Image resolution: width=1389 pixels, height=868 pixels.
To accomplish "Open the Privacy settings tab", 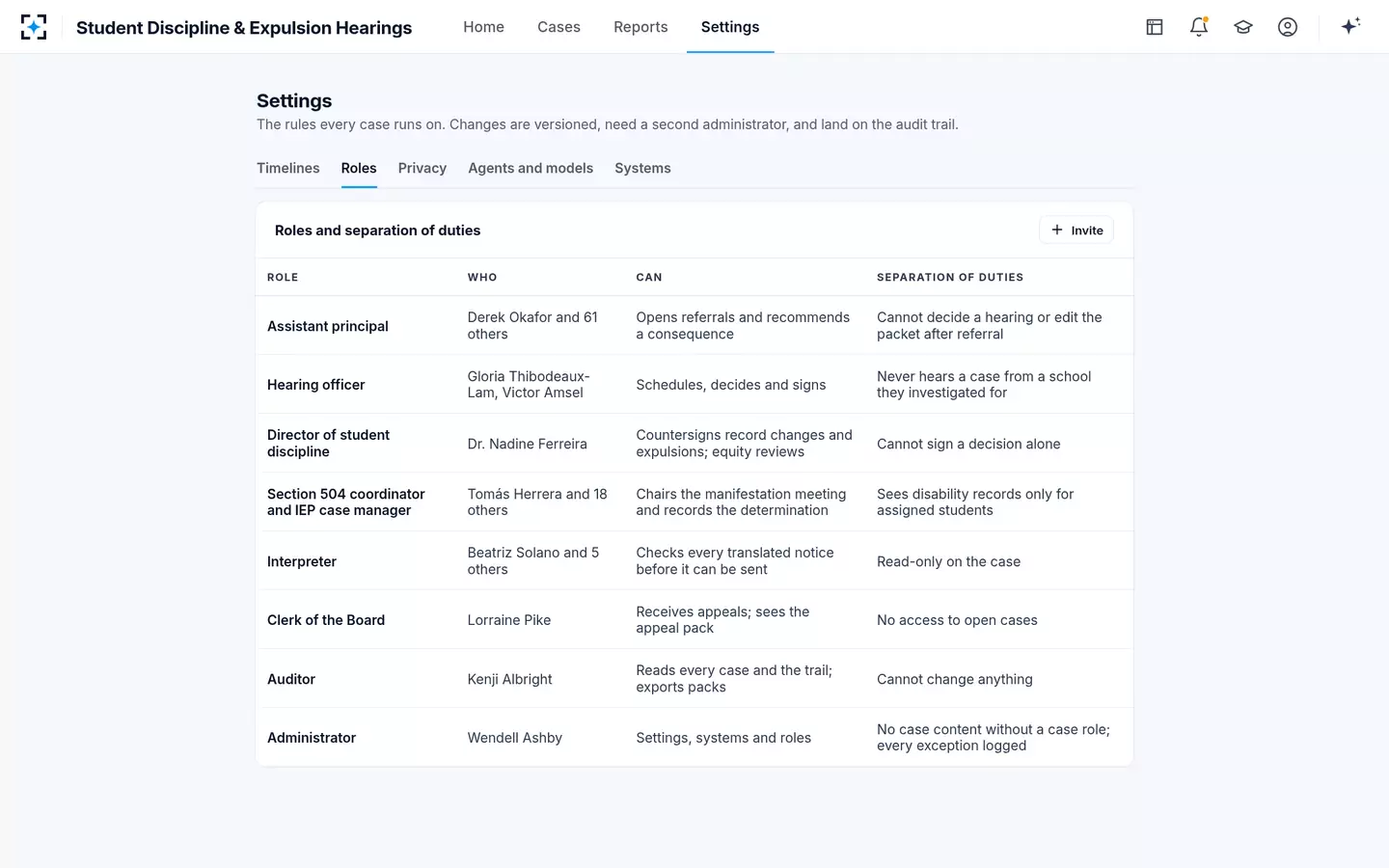I will [422, 168].
